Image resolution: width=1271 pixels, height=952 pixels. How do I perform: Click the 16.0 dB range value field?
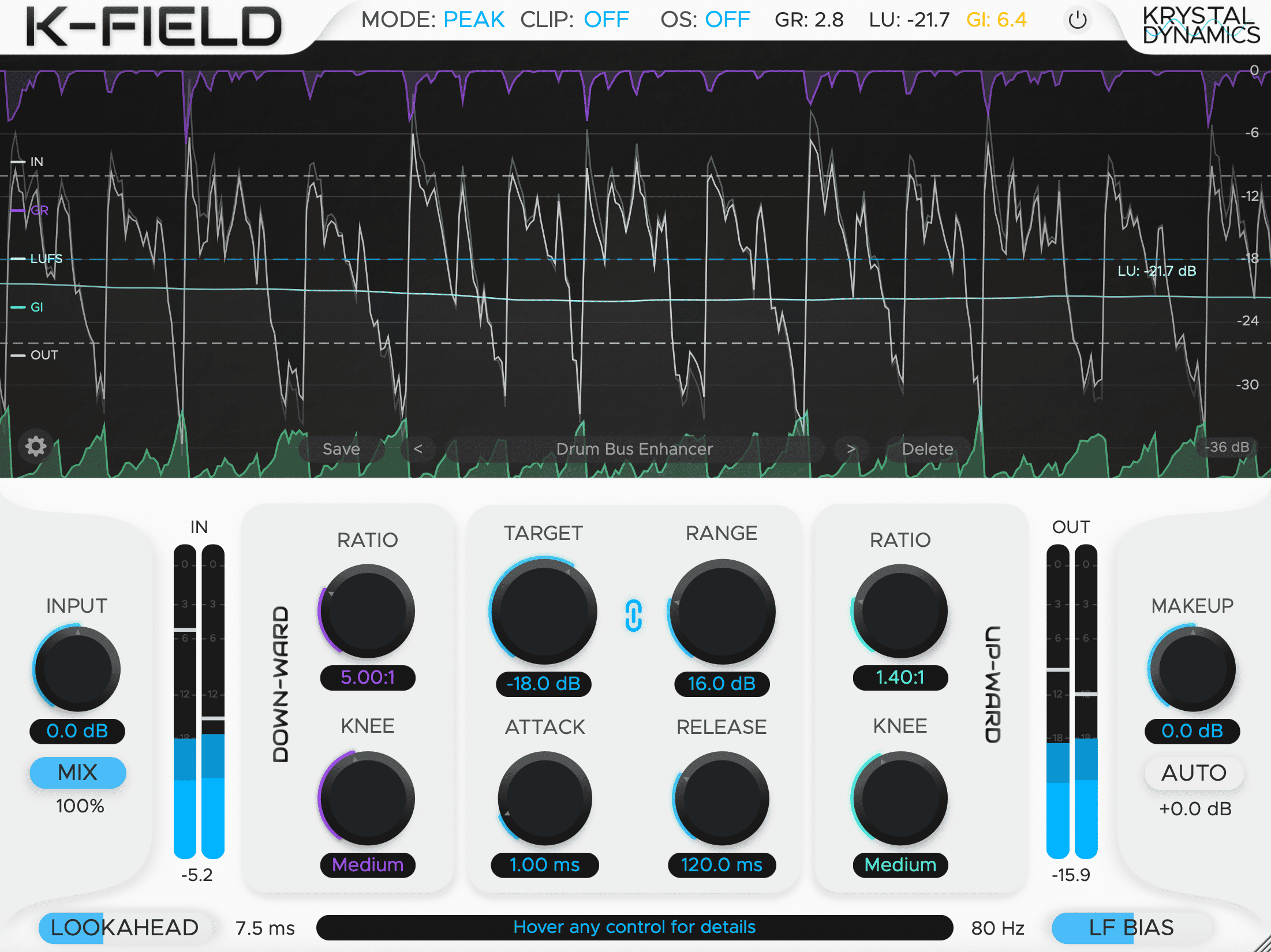point(722,684)
